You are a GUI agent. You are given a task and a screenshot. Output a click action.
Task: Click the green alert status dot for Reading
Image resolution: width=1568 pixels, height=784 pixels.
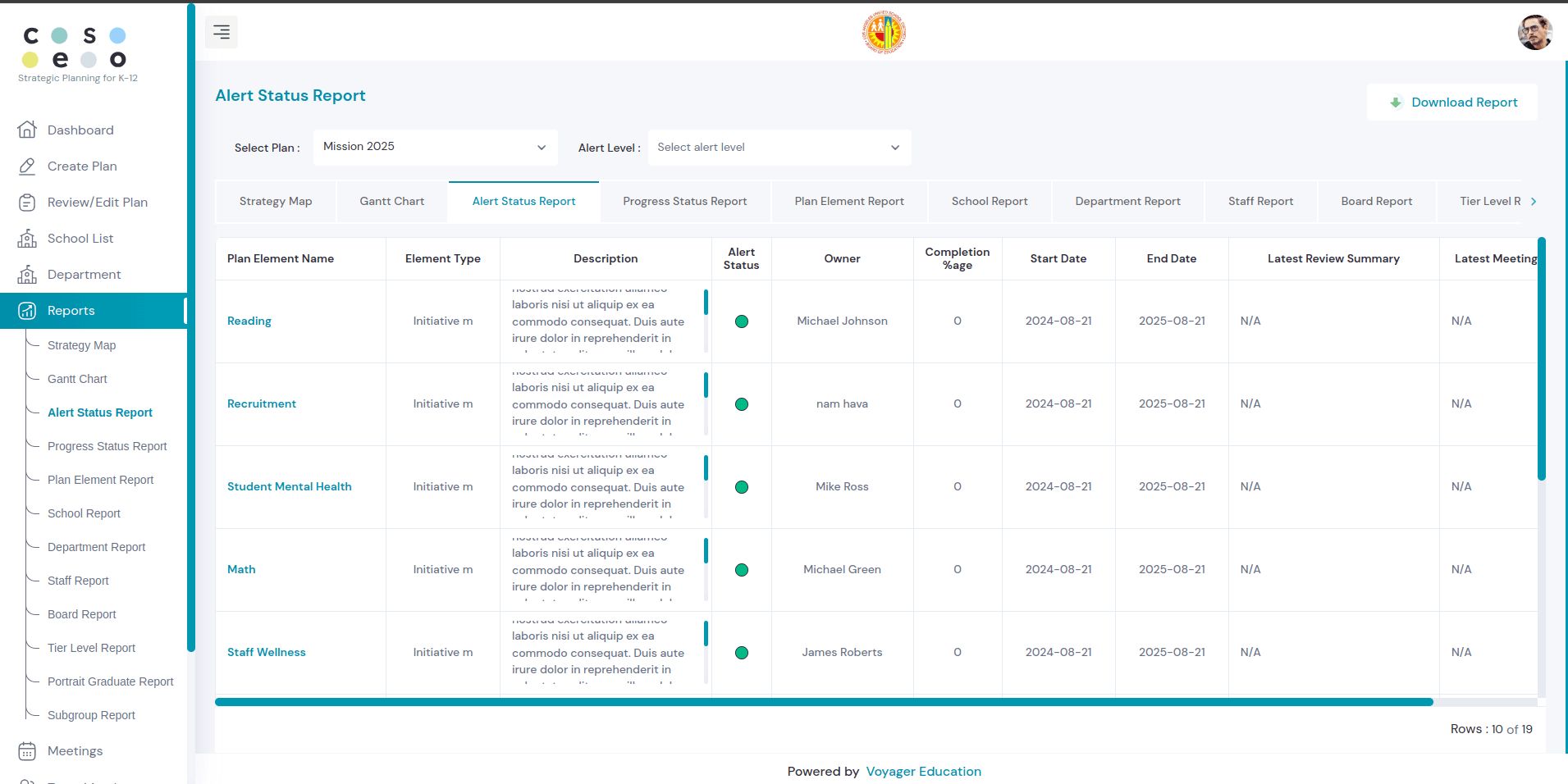pos(742,321)
